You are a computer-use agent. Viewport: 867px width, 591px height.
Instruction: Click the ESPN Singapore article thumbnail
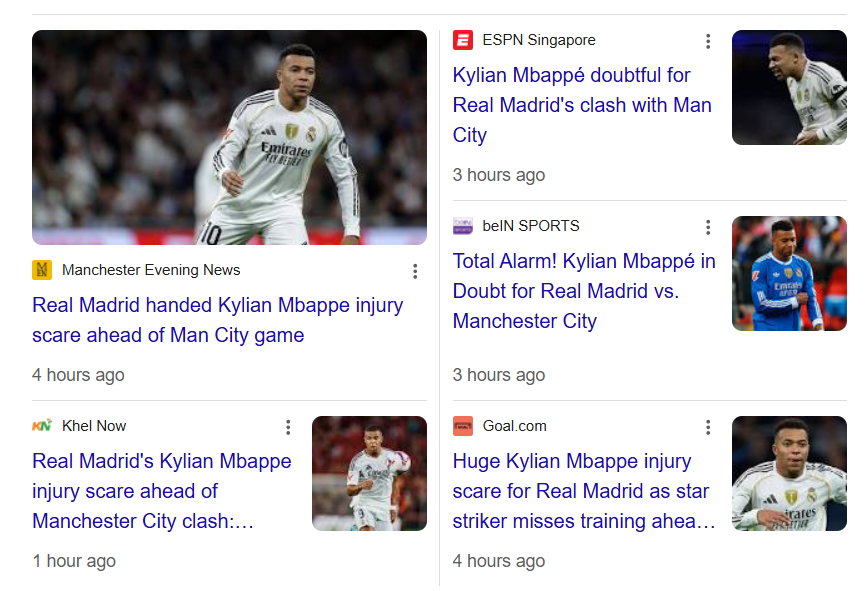[x=789, y=88]
